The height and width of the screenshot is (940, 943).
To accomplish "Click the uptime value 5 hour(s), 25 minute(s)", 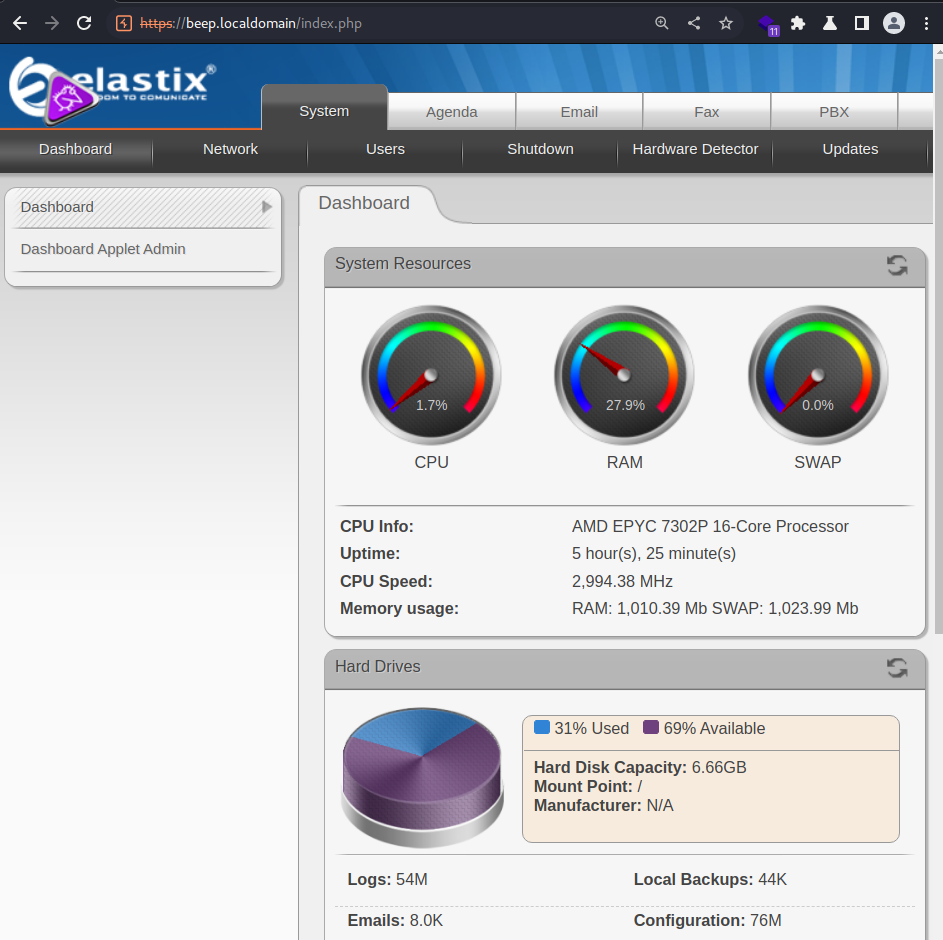I will point(654,553).
